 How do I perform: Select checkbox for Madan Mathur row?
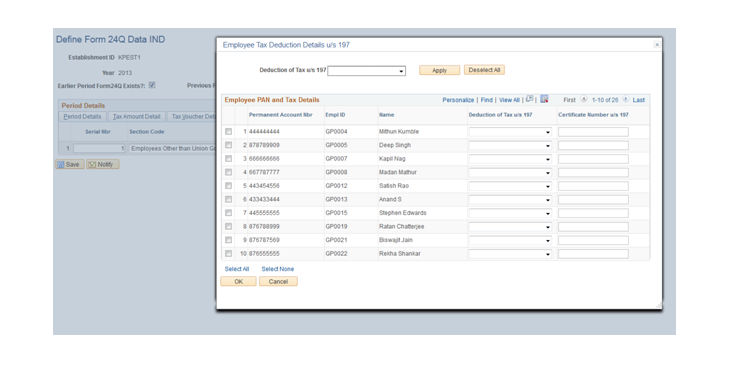[229, 172]
